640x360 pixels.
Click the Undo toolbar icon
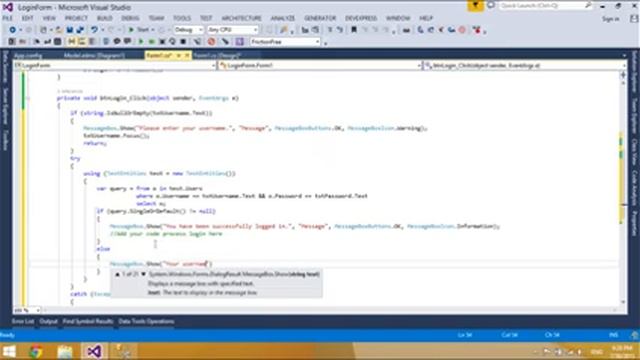coord(94,30)
